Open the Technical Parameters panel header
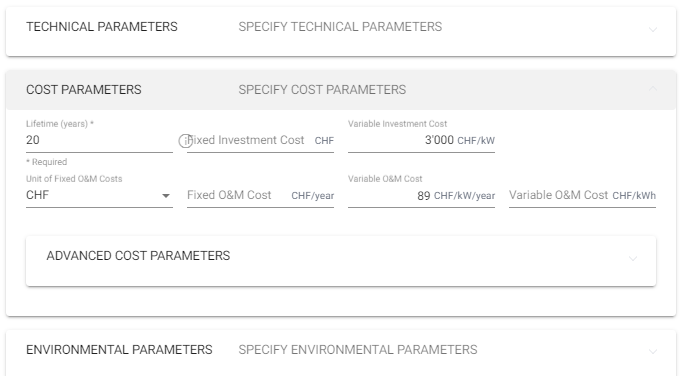Image resolution: width=694 pixels, height=376 pixels. [341, 31]
